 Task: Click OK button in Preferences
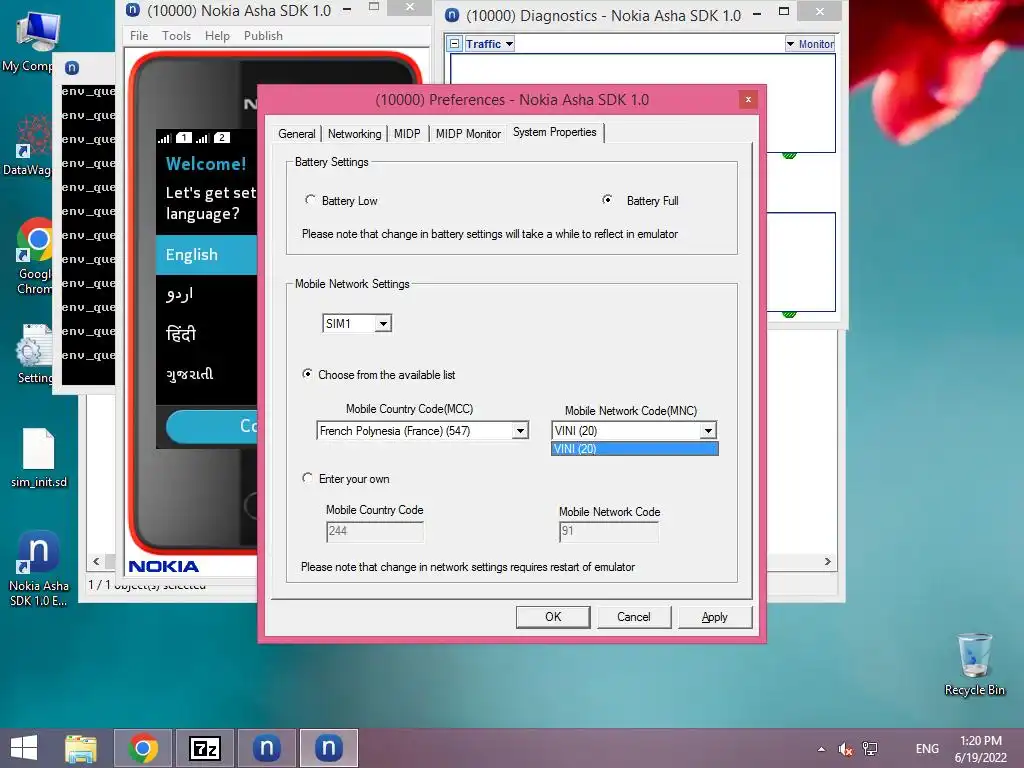(553, 617)
